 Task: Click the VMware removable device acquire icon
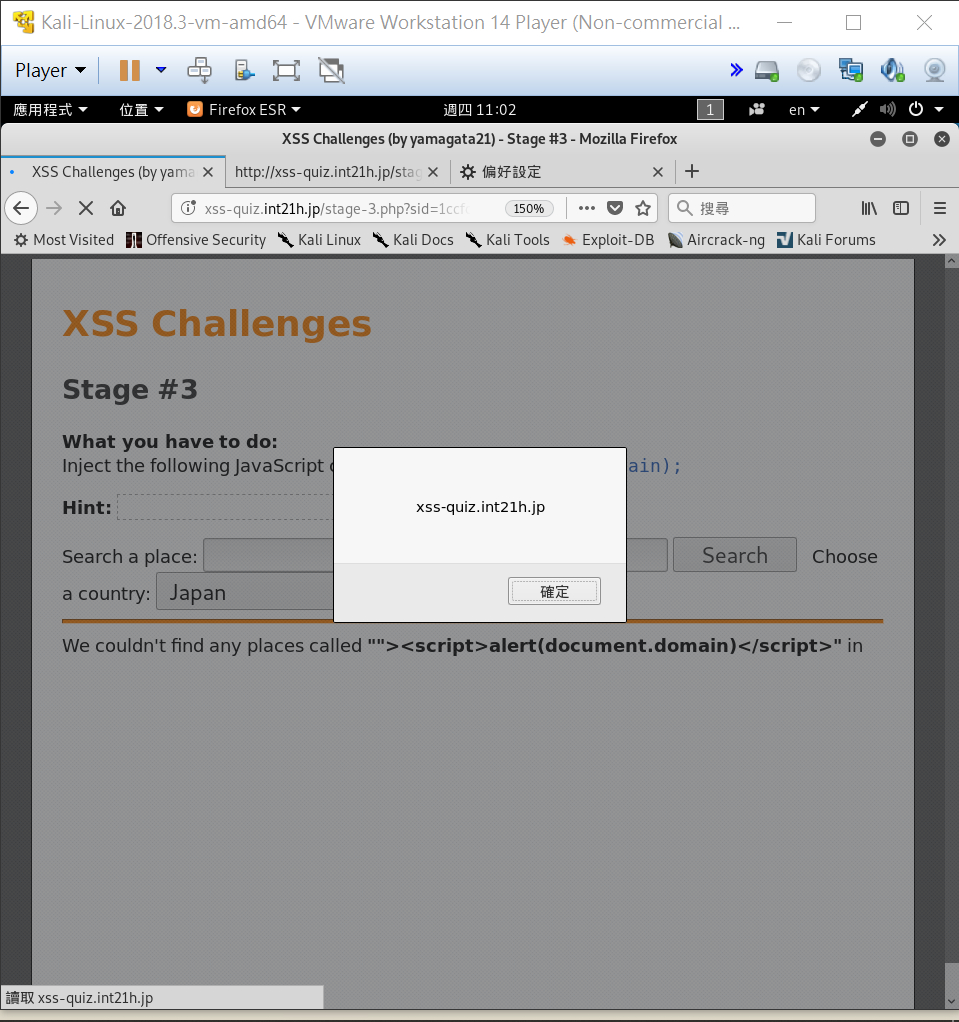[x=244, y=70]
